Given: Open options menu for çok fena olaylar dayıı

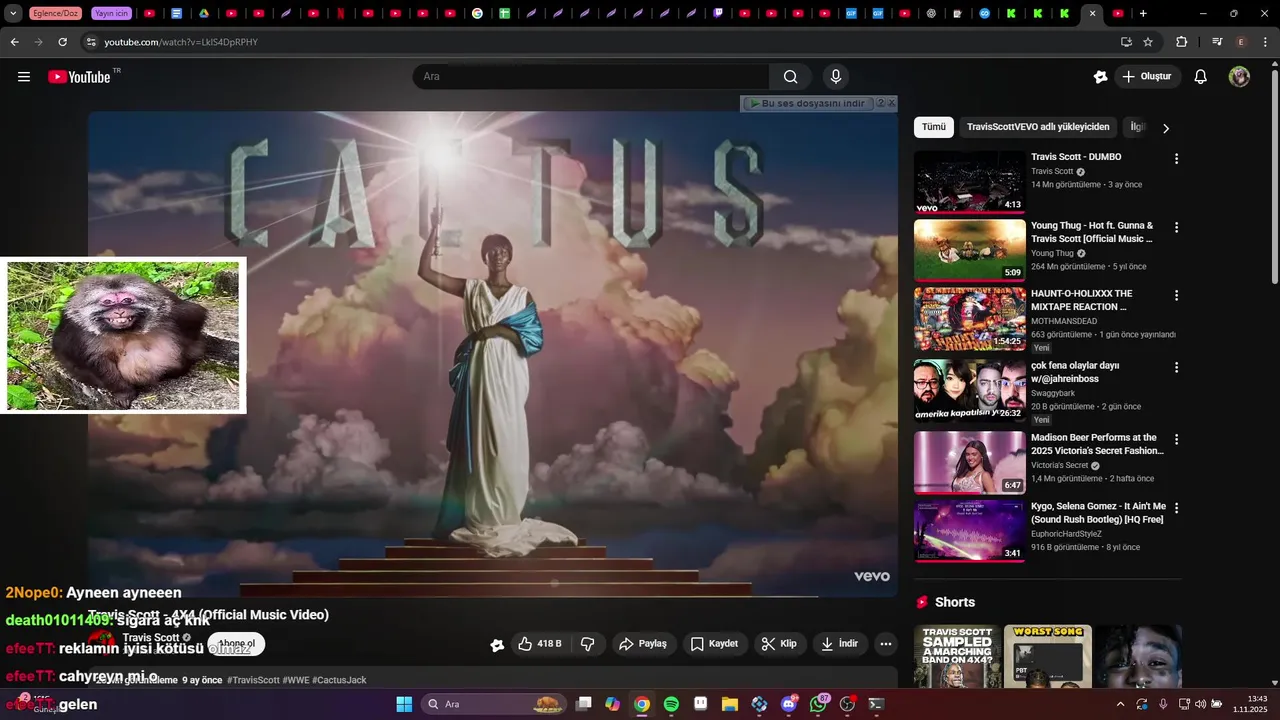Looking at the screenshot, I should [1176, 367].
